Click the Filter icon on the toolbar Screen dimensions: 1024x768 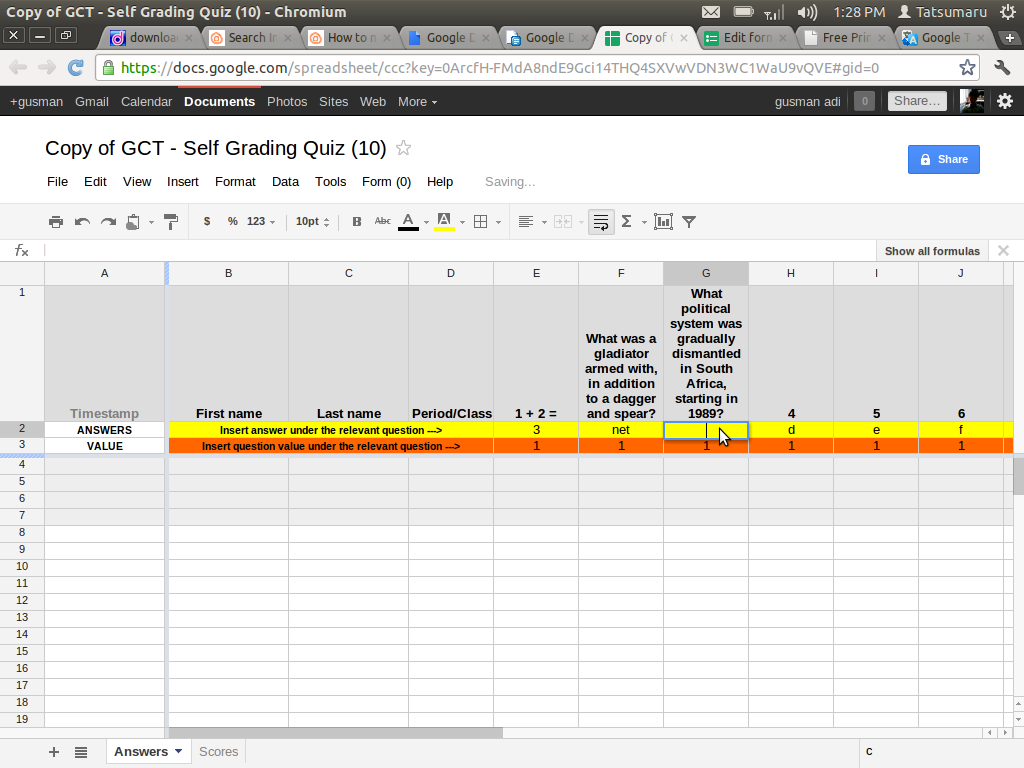pos(689,221)
